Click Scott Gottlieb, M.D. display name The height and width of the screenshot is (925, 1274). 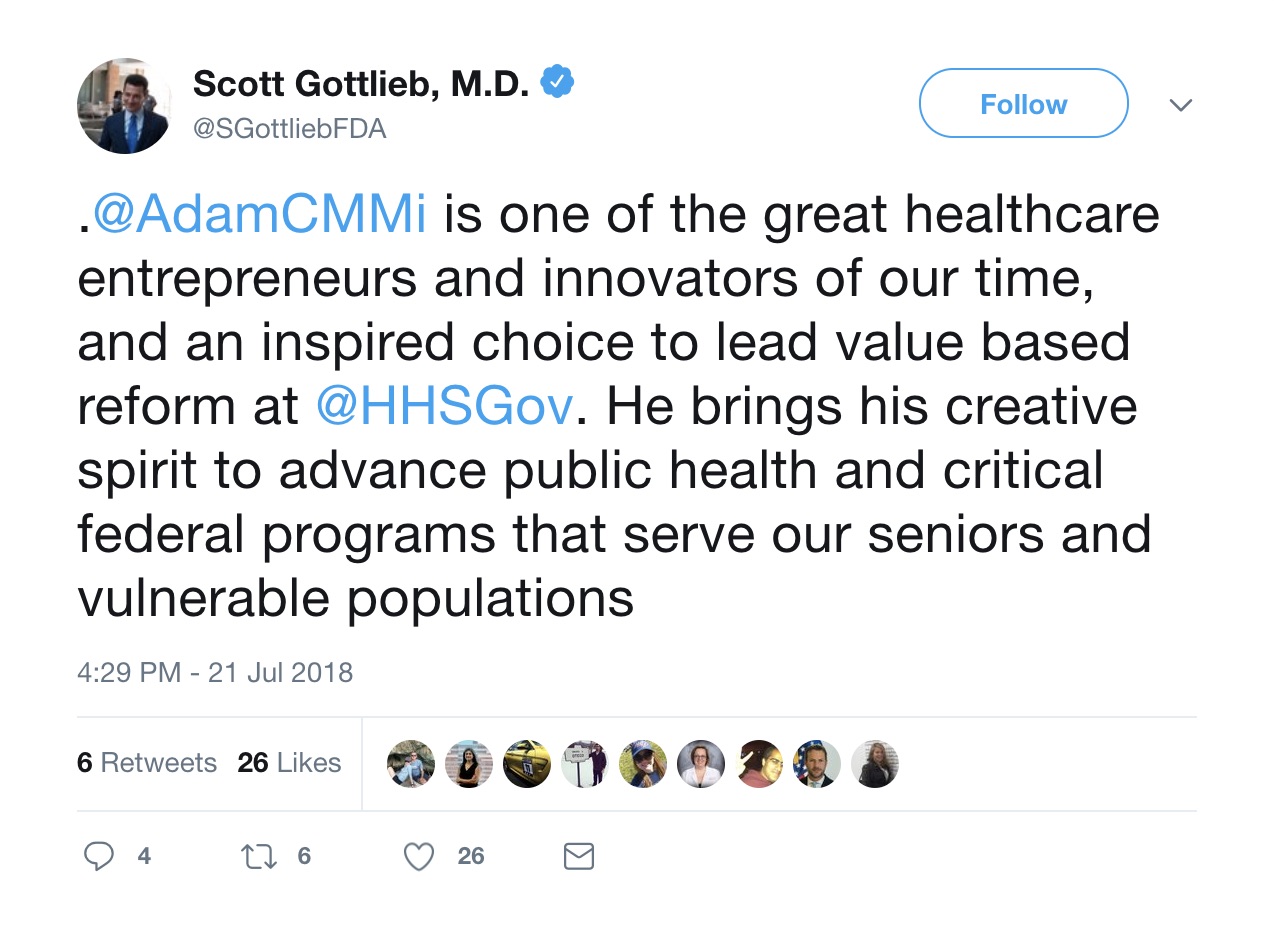pos(361,85)
